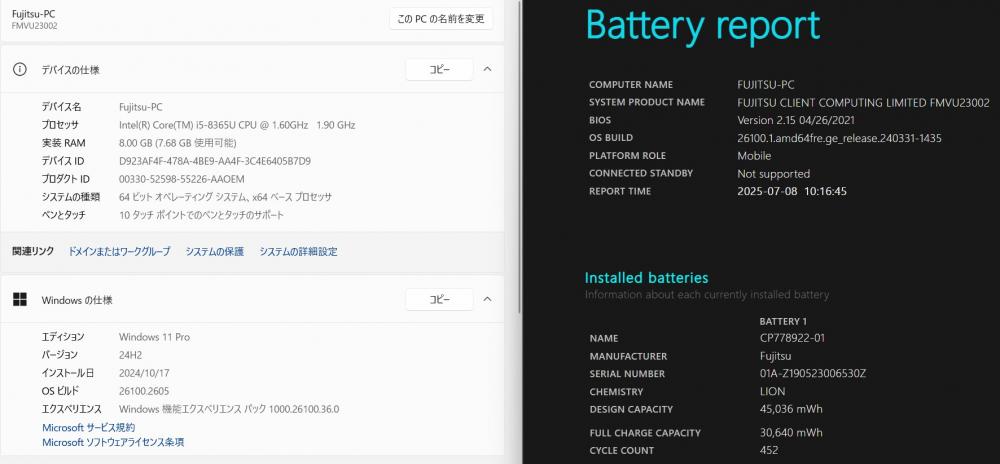Select computer name FUJITSU-PC in battery report

click(766, 85)
